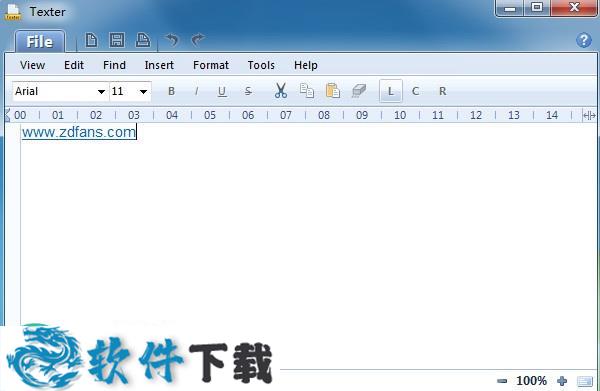Click the www.zdfans.com link text

[79, 132]
